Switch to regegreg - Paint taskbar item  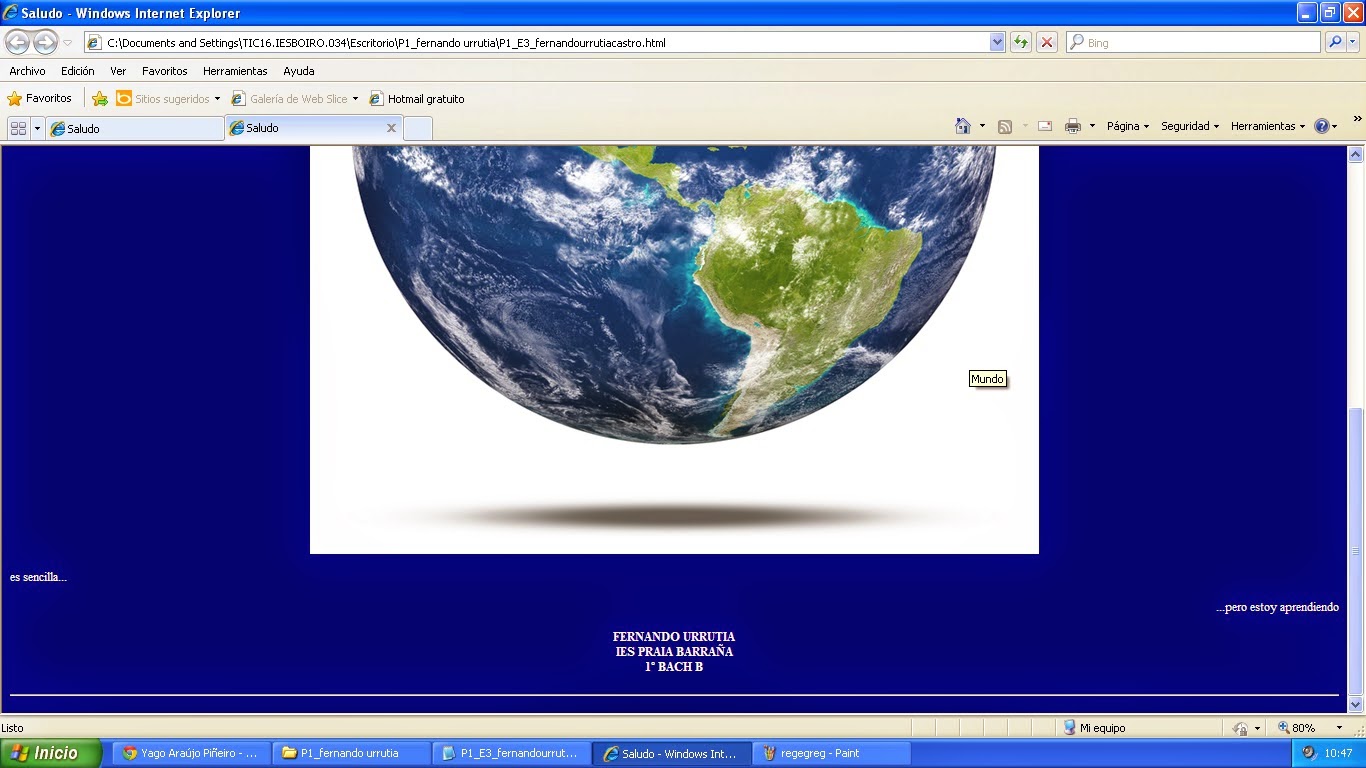pos(831,753)
